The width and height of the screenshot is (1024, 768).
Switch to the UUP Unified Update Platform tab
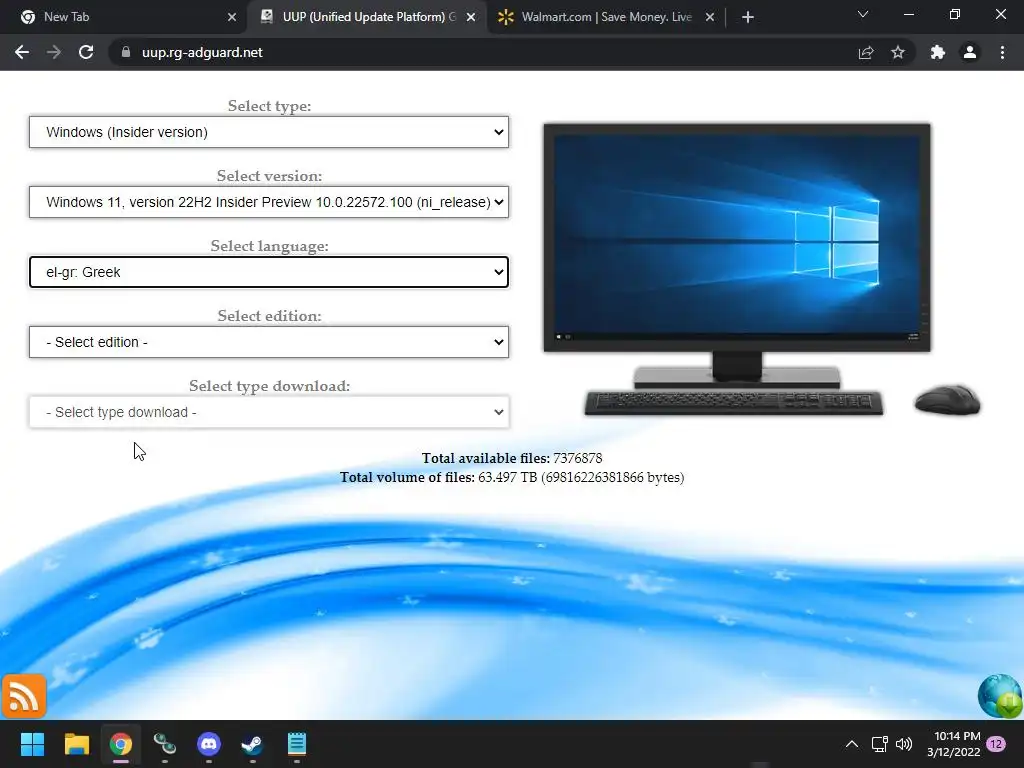click(366, 17)
